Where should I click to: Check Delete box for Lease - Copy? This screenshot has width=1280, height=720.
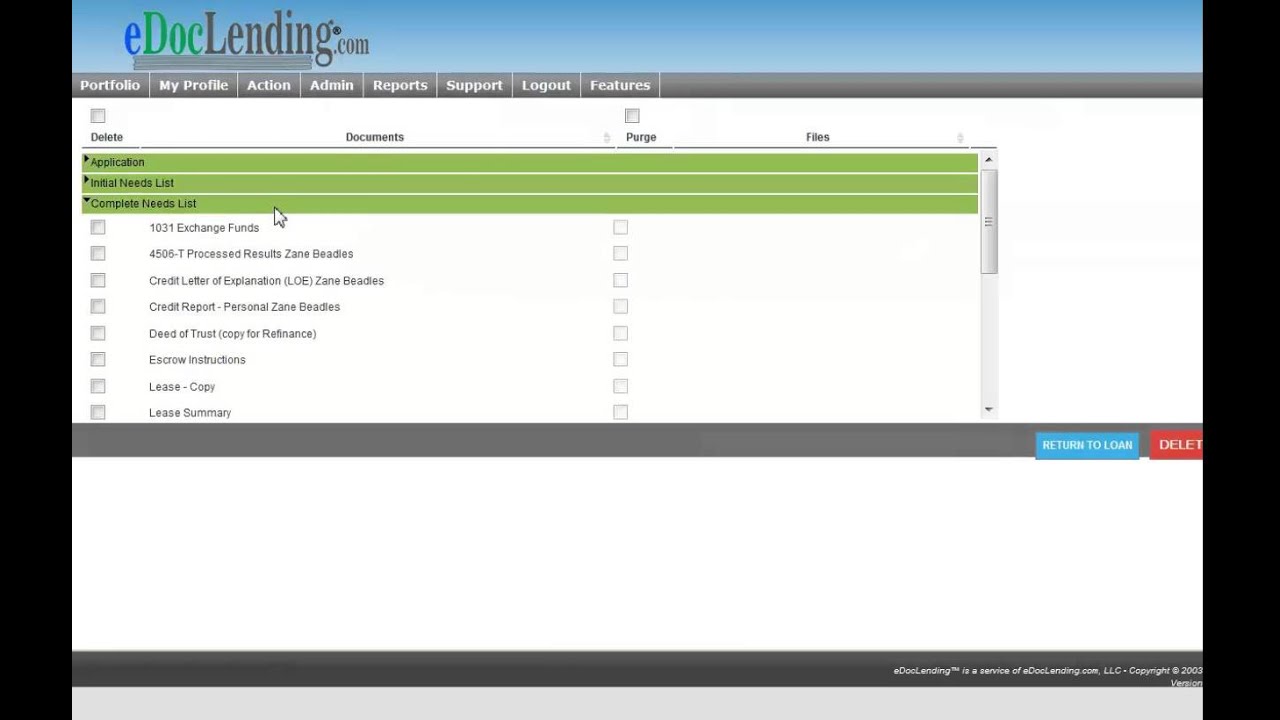(98, 386)
